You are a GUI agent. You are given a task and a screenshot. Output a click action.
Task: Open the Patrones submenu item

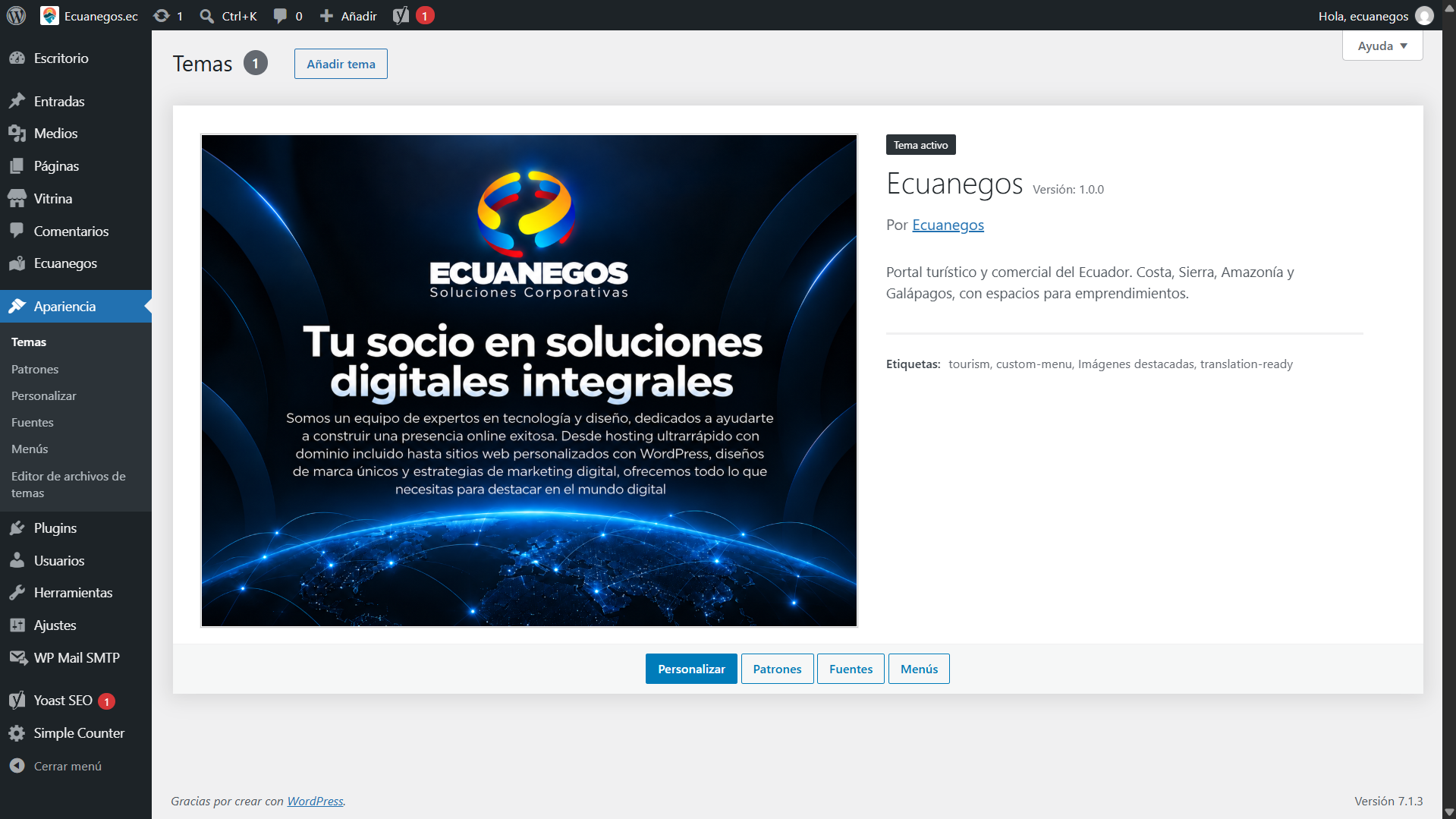point(35,369)
